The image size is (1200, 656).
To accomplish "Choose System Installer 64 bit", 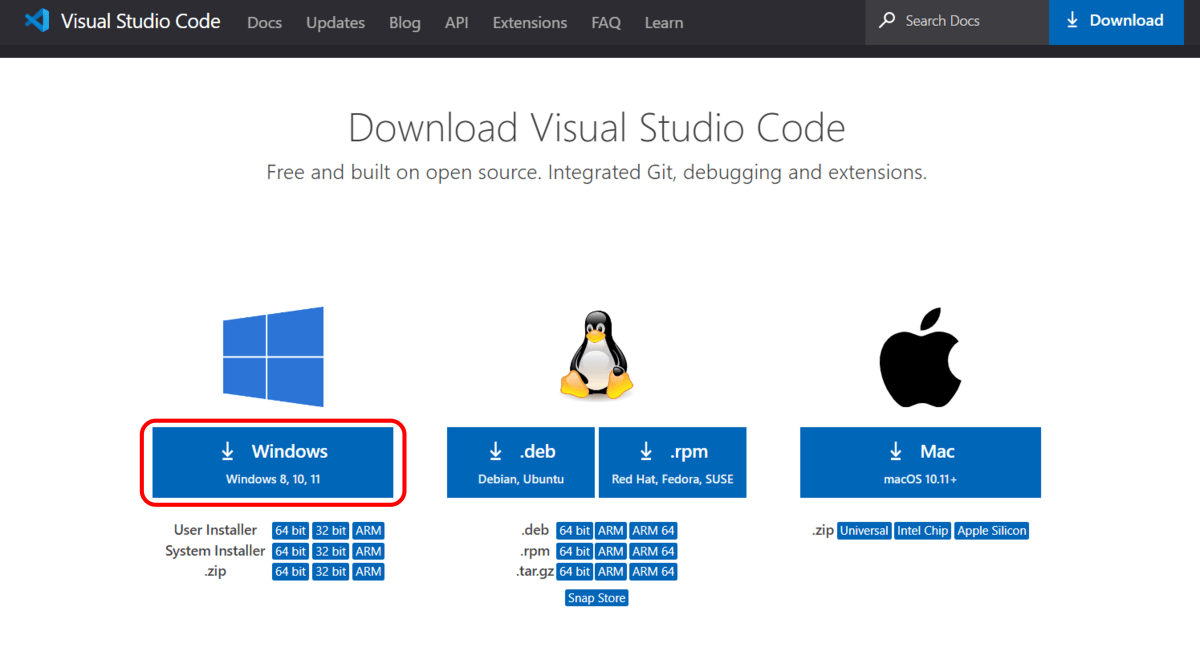I will click(x=290, y=551).
